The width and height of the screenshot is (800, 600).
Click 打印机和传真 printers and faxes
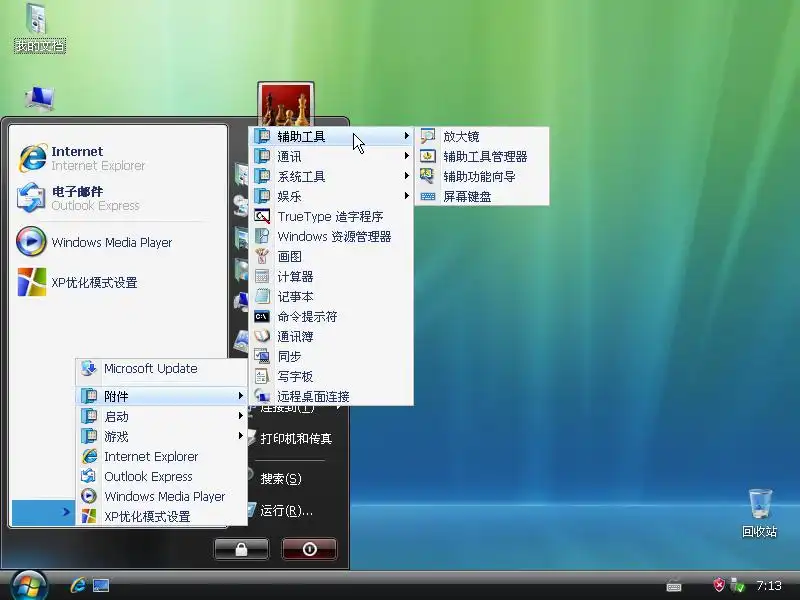pyautogui.click(x=296, y=438)
